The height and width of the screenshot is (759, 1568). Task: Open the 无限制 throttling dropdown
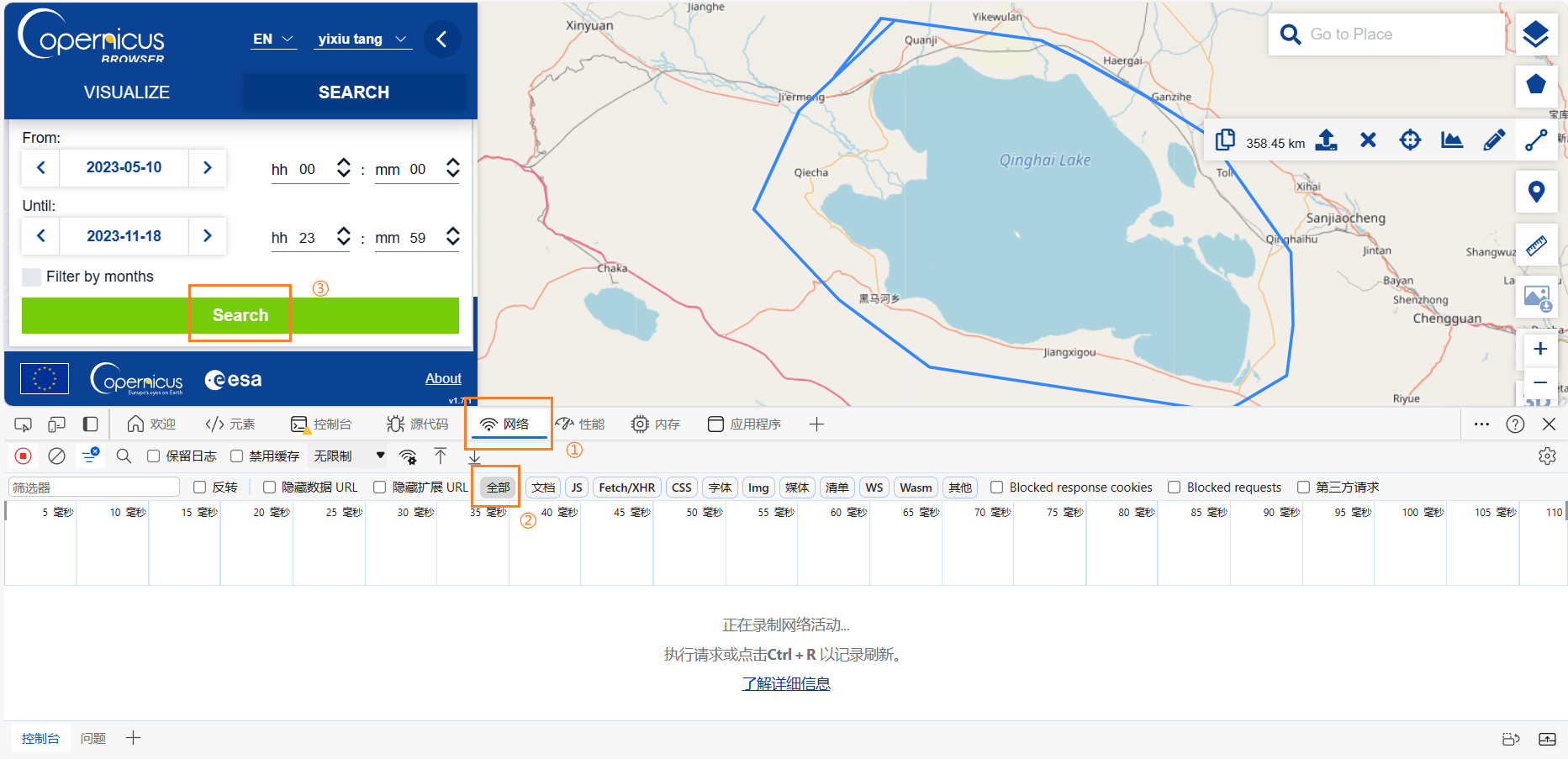point(349,456)
